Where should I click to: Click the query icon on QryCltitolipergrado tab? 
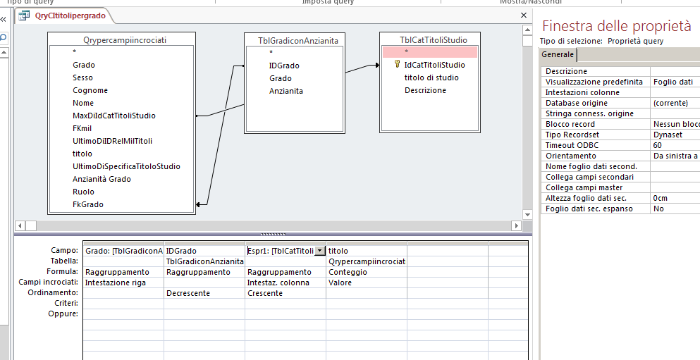[x=24, y=16]
